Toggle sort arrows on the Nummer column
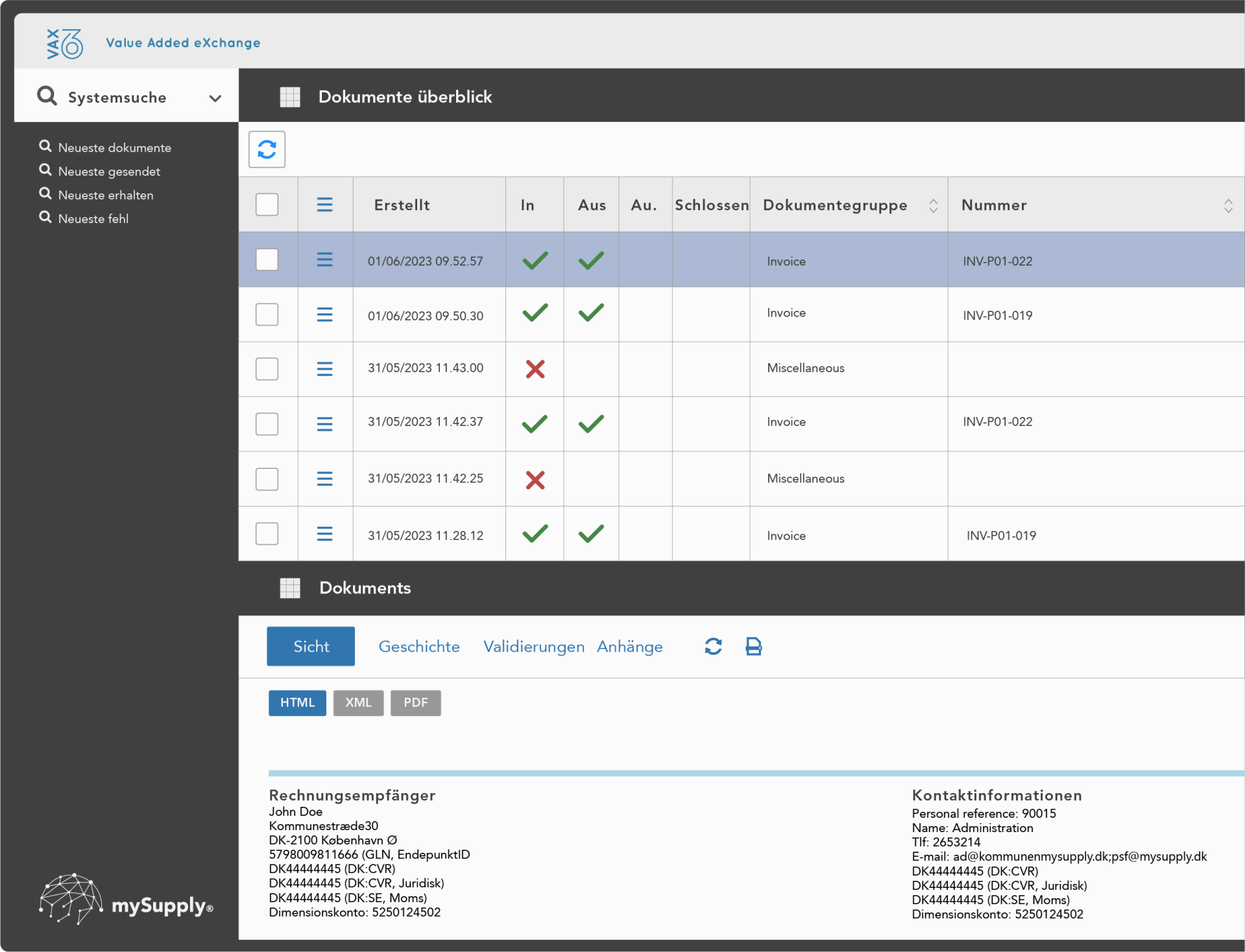 click(1227, 206)
